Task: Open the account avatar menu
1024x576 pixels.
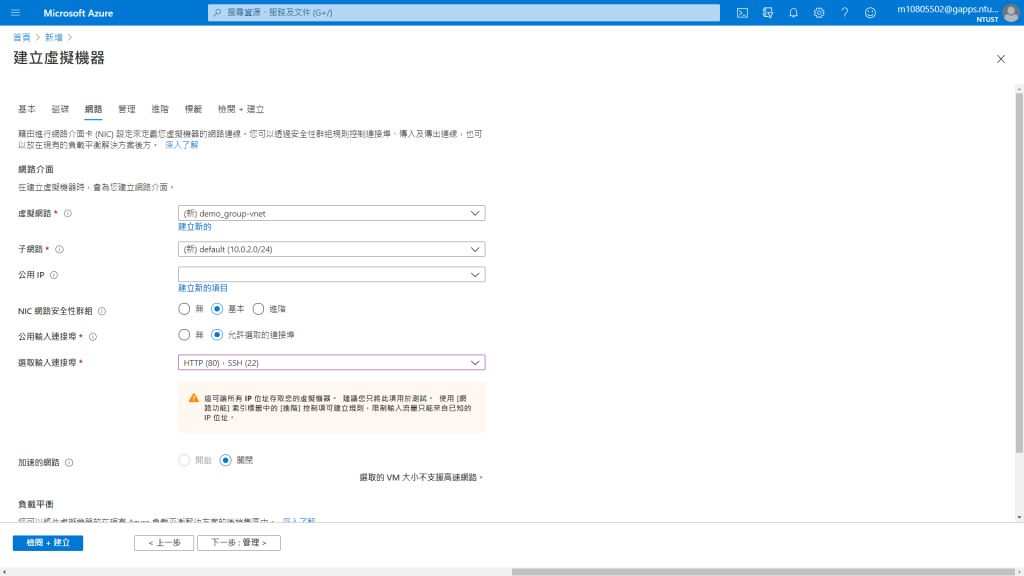Action: [x=1010, y=13]
